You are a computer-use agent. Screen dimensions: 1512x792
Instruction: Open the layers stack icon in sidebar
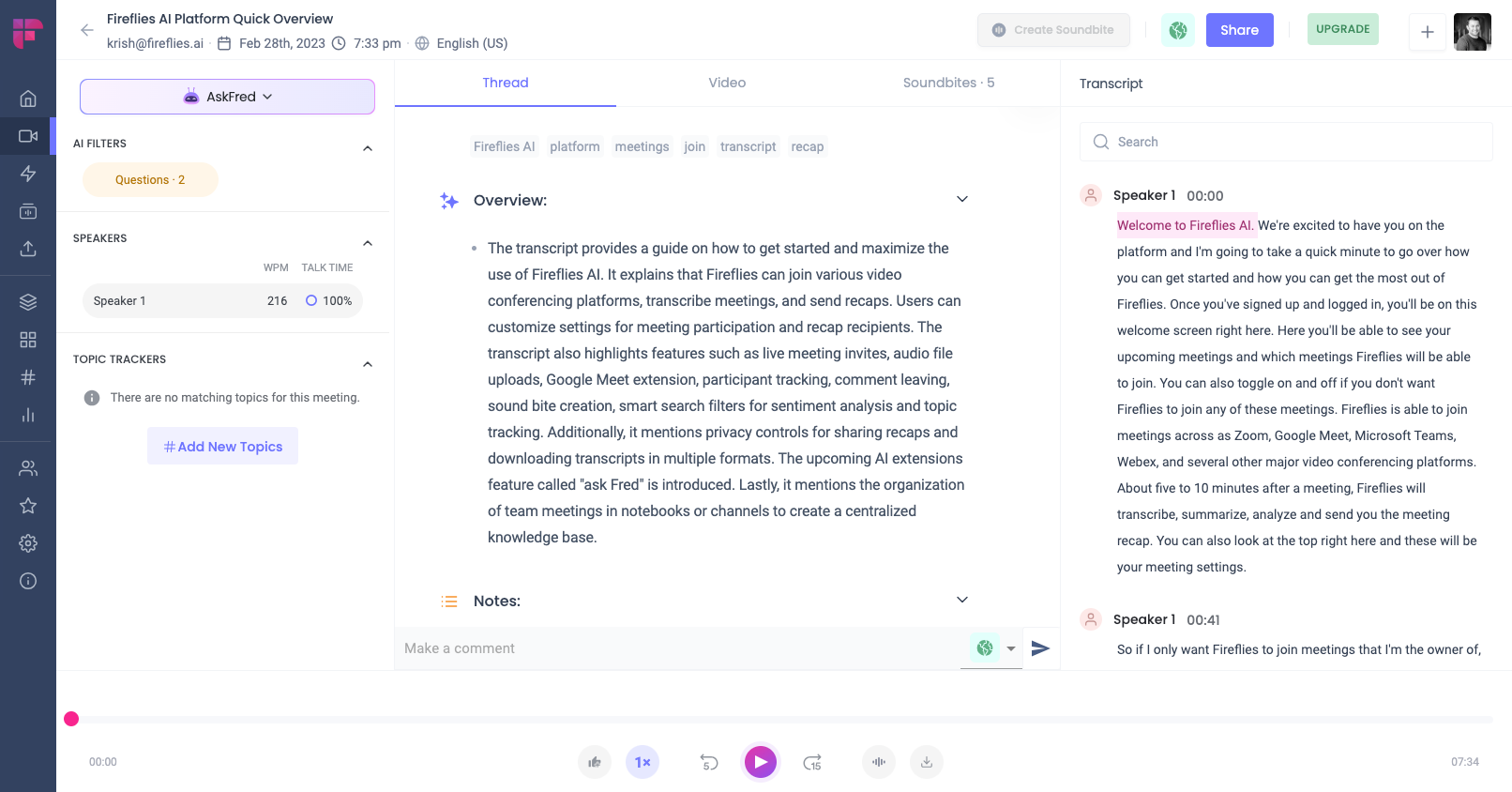coord(28,302)
